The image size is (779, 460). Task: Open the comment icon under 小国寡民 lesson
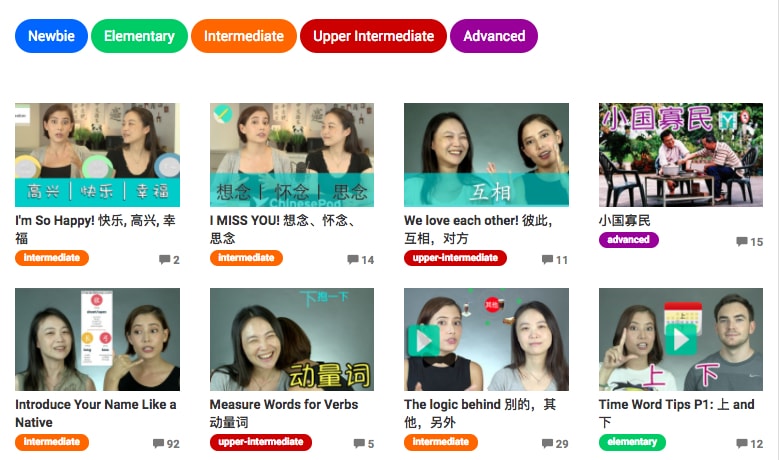(x=742, y=241)
